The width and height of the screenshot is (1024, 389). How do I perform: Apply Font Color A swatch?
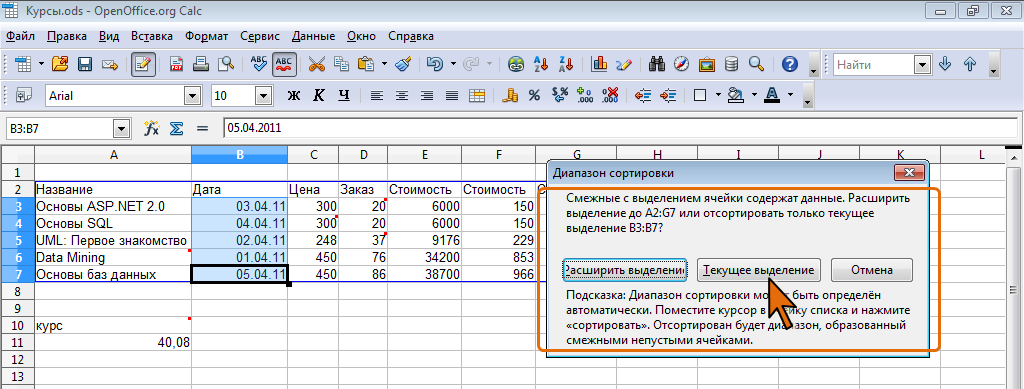[772, 95]
